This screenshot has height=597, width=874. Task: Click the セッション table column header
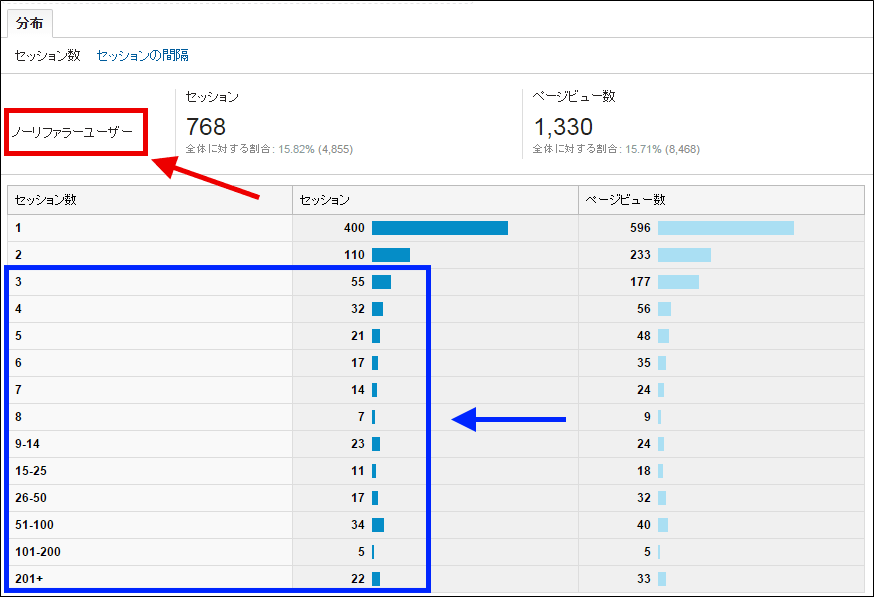(x=325, y=200)
